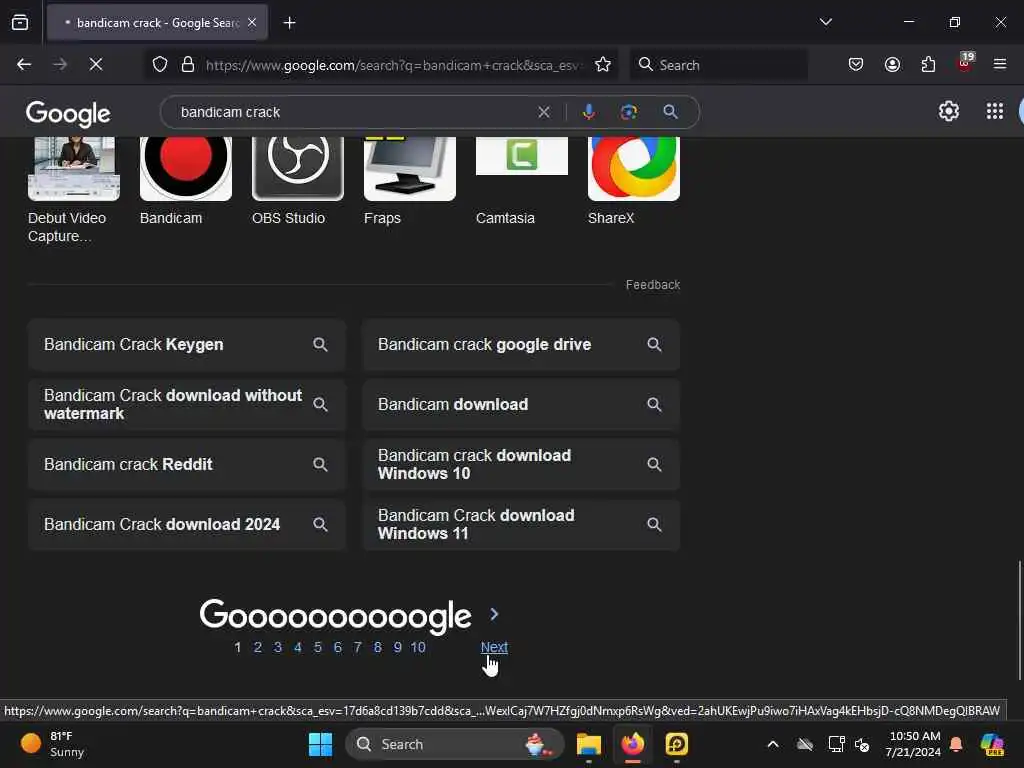Search Bandicam crack Reddit suggestion
The width and height of the screenshot is (1024, 768).
coord(187,464)
